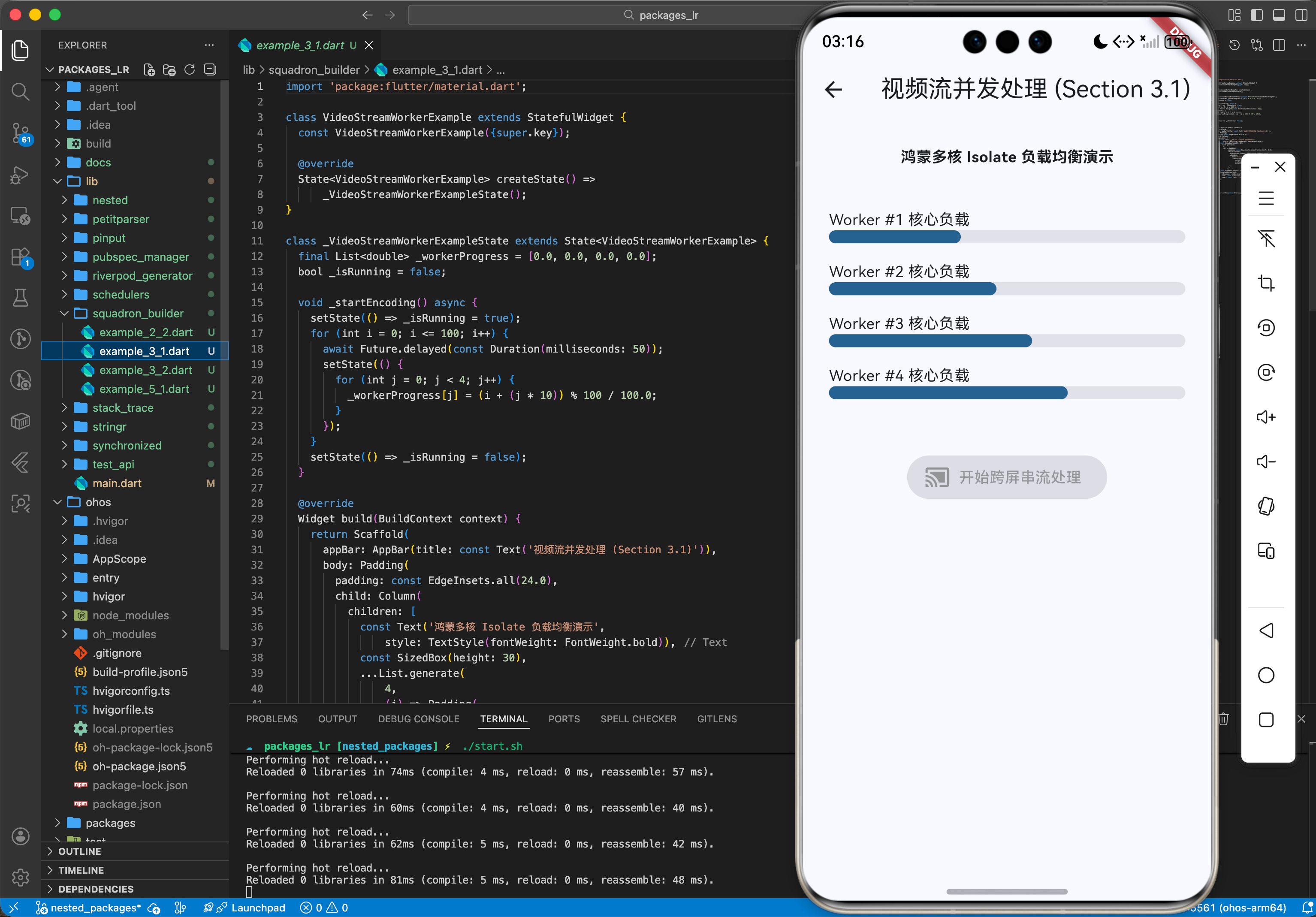Toggle the bottom panel layout
The height and width of the screenshot is (917, 1316).
point(1279,15)
